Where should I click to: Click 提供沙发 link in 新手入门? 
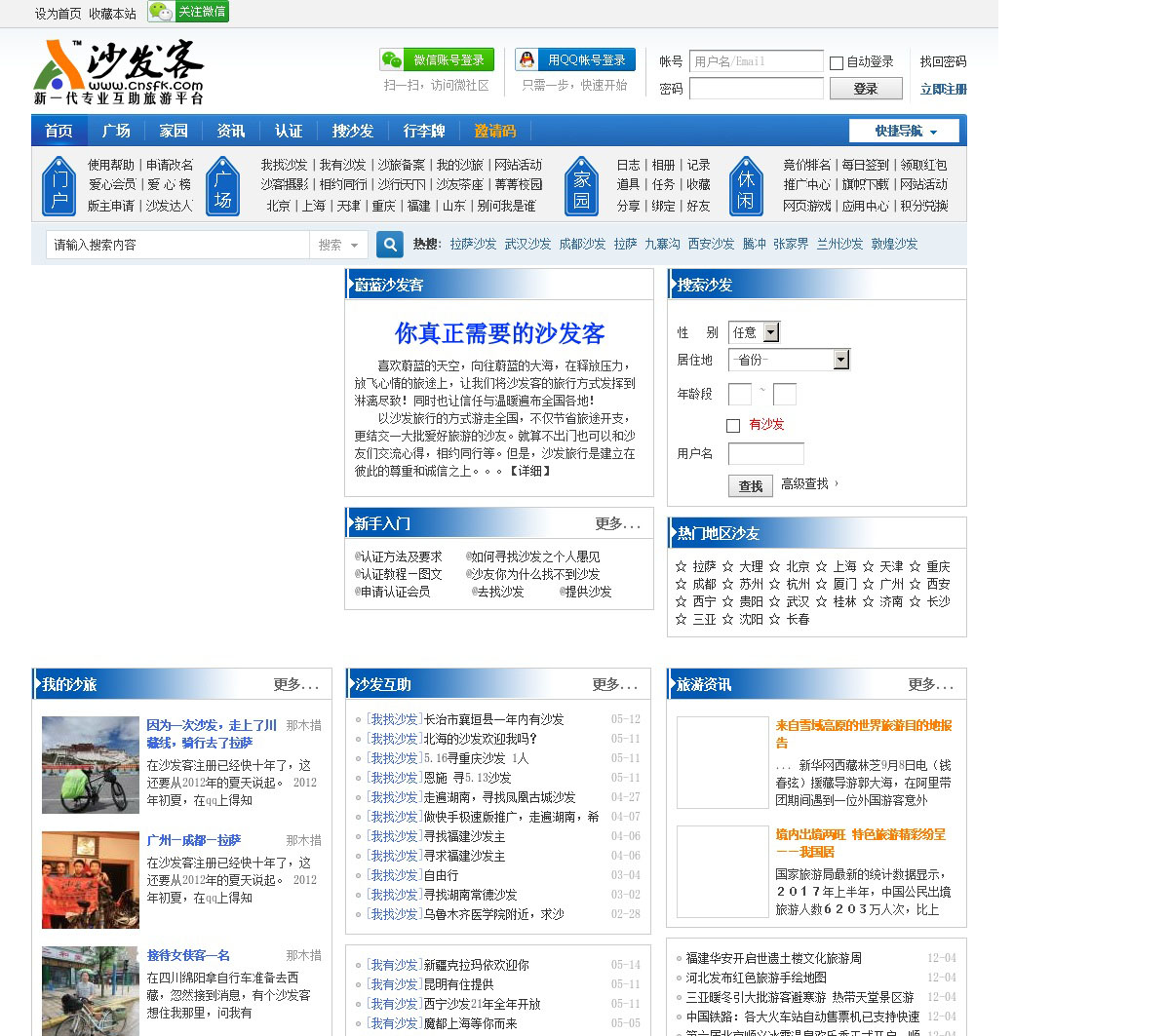[589, 592]
